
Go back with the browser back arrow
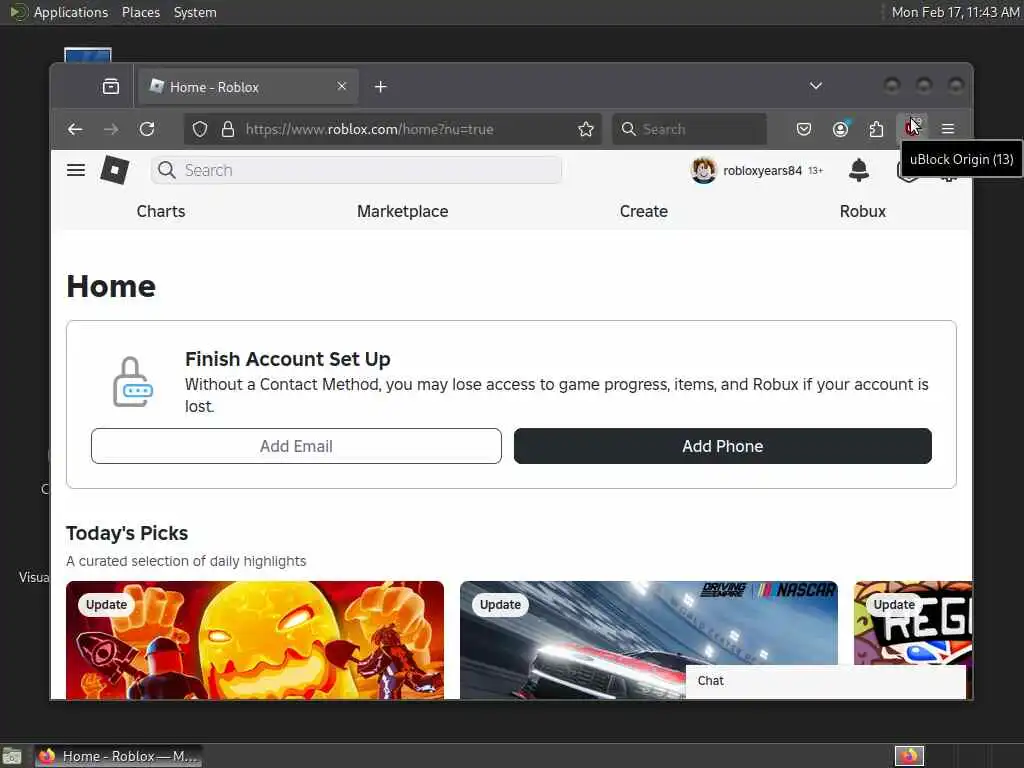75,129
